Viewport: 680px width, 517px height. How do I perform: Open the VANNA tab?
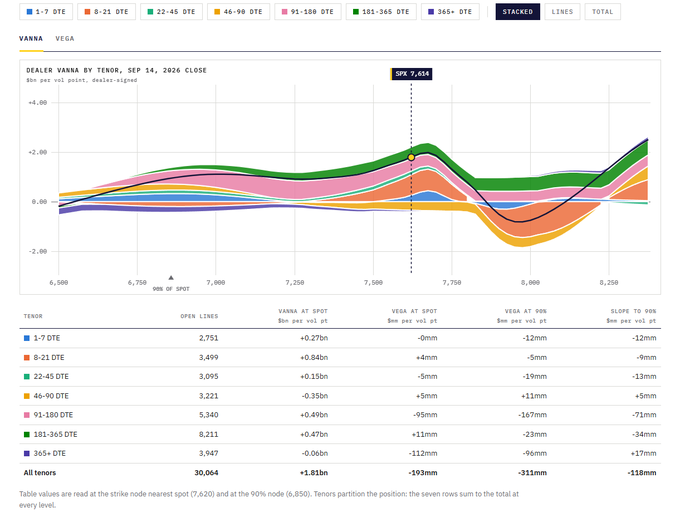click(x=31, y=39)
